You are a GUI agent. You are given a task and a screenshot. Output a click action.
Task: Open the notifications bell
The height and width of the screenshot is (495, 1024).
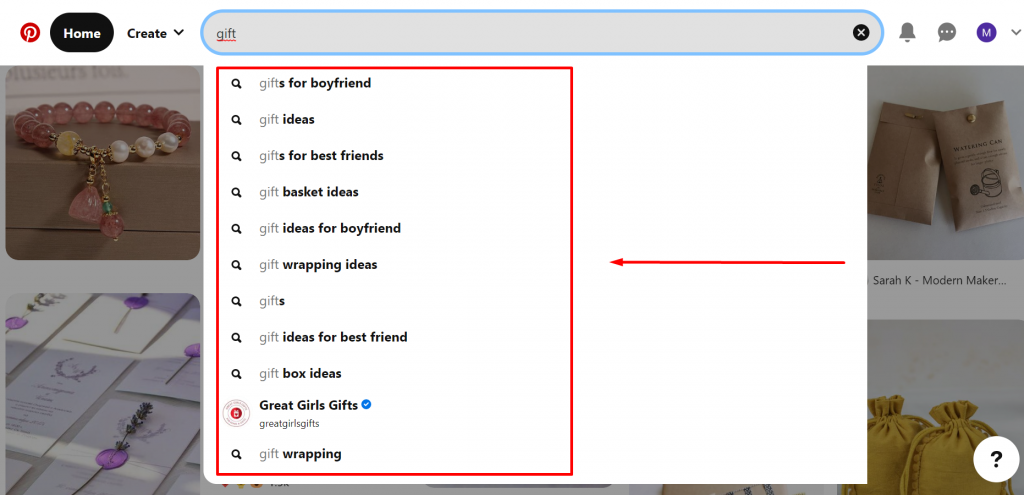point(907,33)
